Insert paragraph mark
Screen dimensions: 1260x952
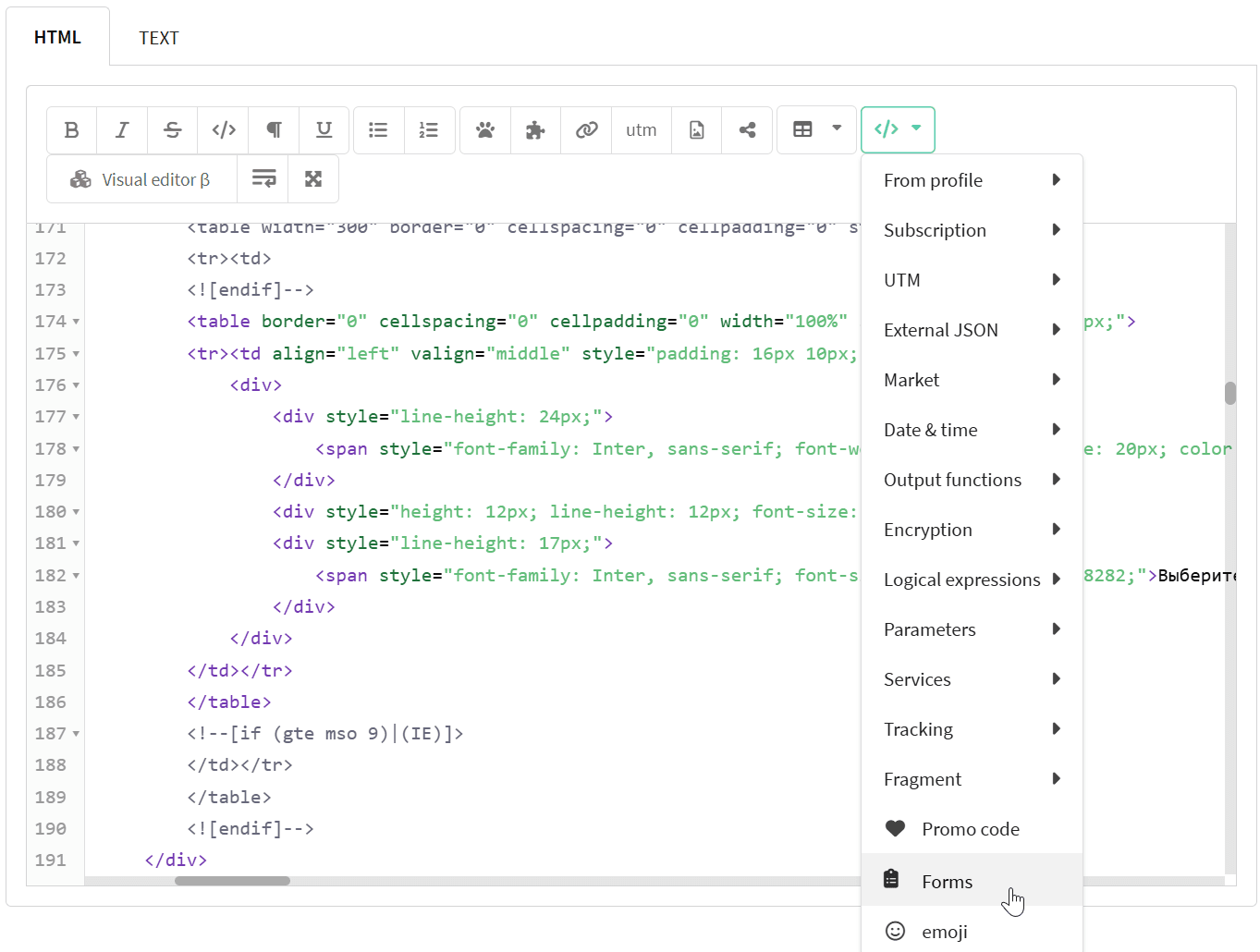274,129
